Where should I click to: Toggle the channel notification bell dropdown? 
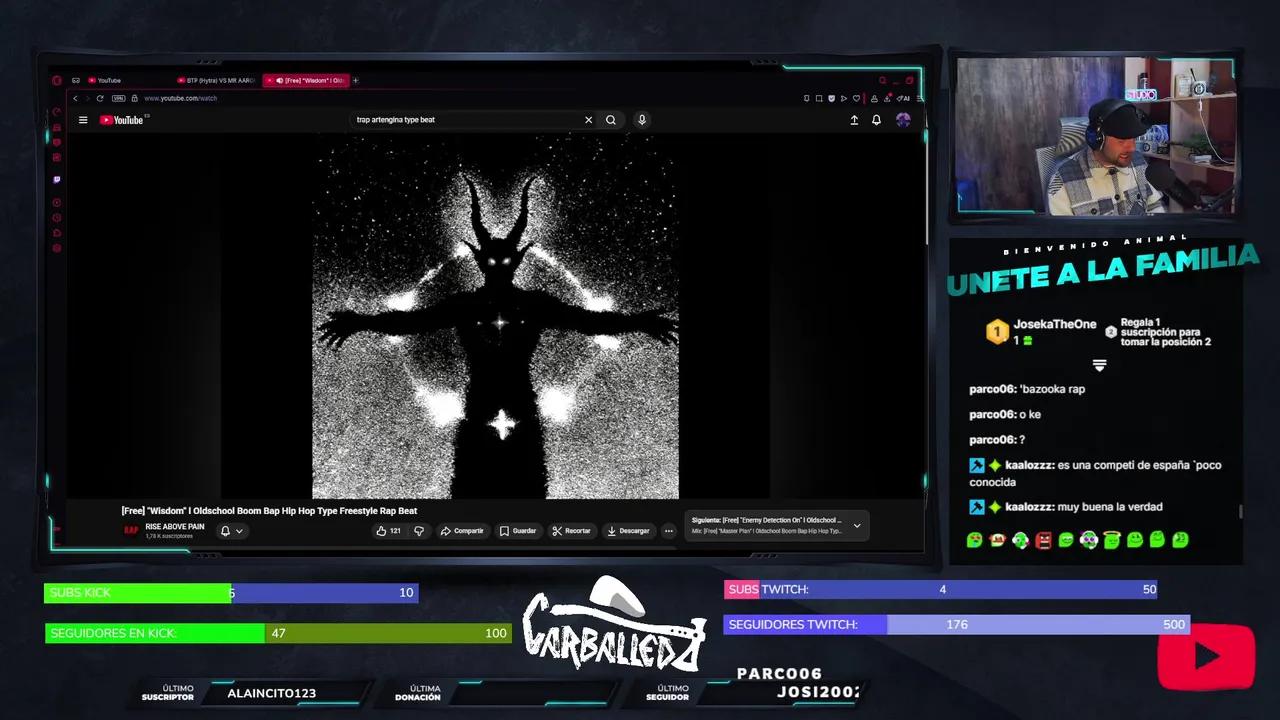coord(231,531)
